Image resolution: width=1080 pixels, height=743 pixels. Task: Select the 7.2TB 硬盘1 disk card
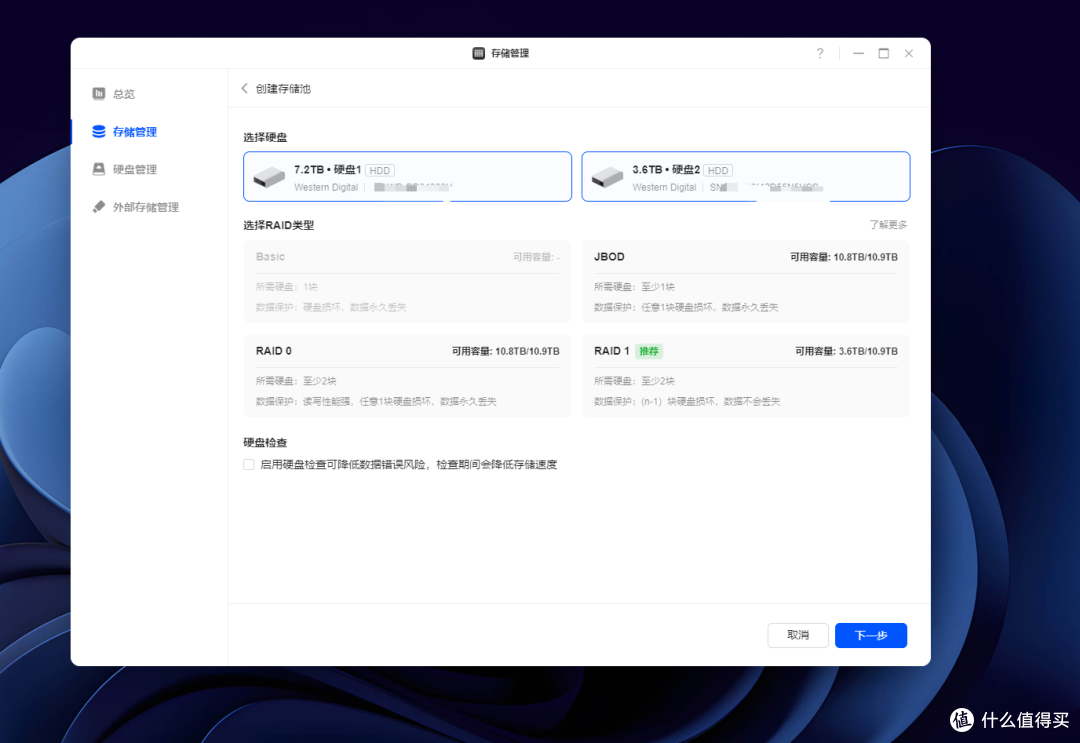coord(407,177)
